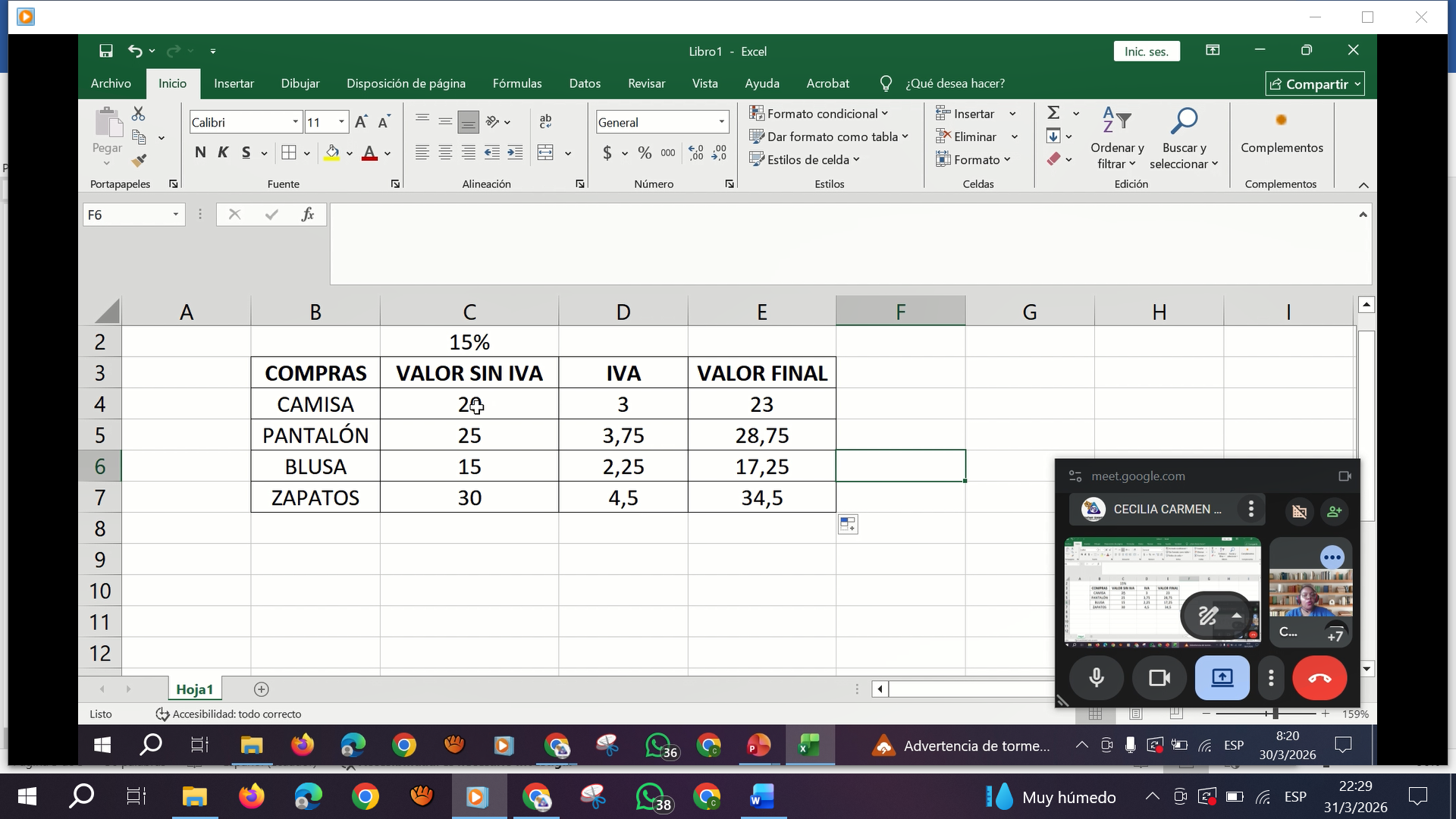Click the Format Painter brush icon

pos(139,160)
